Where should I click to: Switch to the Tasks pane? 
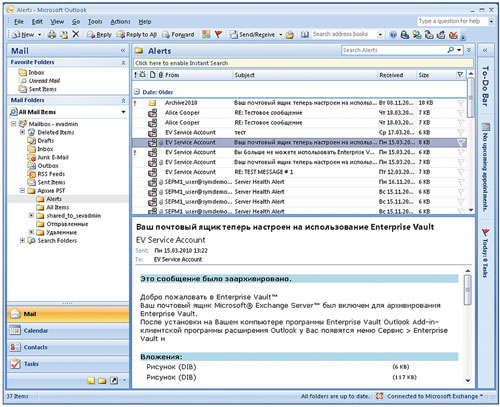pos(68,364)
